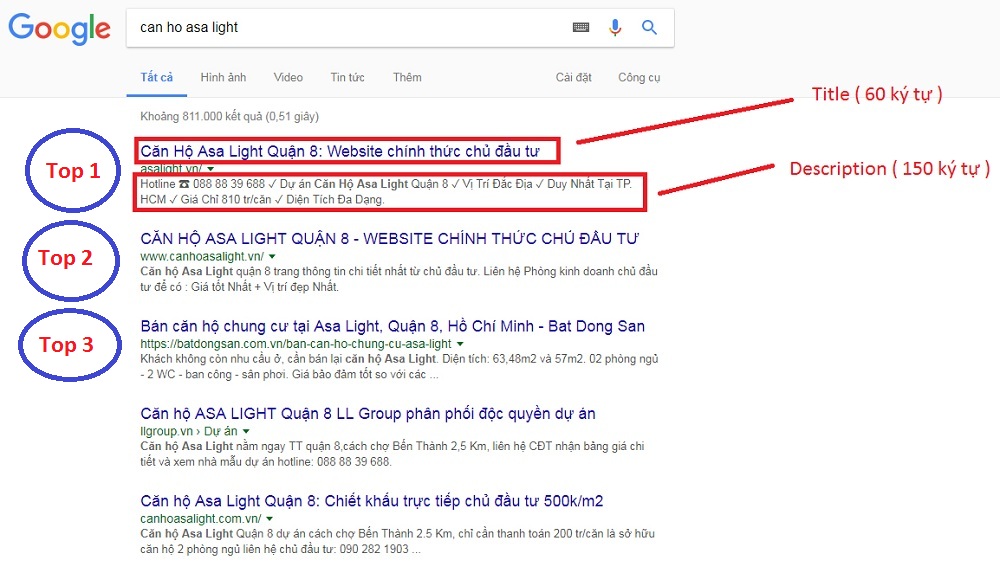Image resolution: width=1000 pixels, height=573 pixels.
Task: Open Cài đặt settings menu
Action: point(574,78)
